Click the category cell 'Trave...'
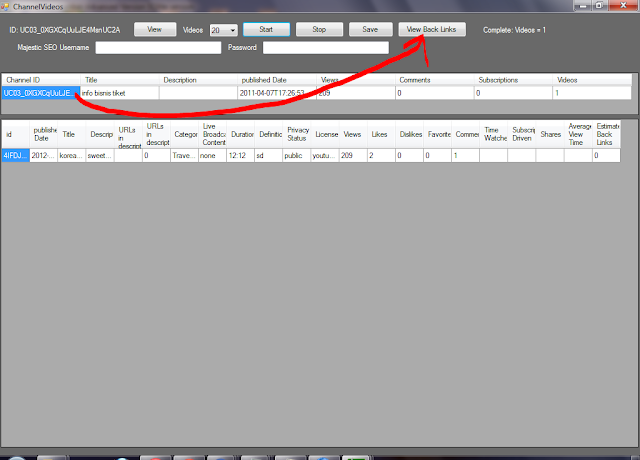The height and width of the screenshot is (460, 640). coord(184,156)
